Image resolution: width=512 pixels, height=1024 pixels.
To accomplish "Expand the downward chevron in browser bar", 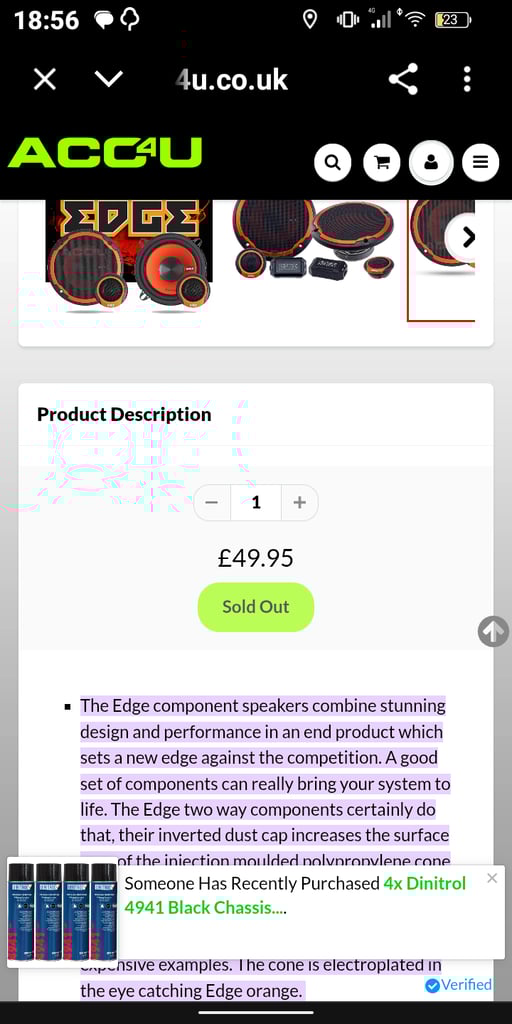I will (108, 80).
